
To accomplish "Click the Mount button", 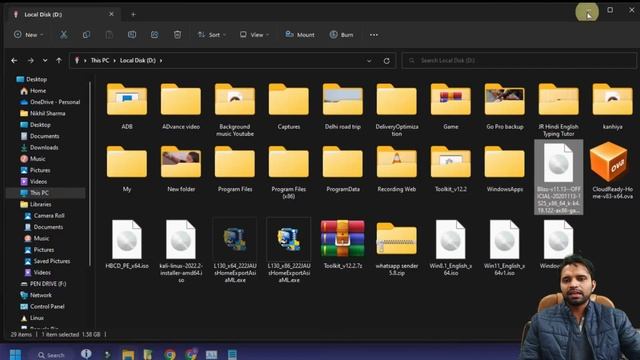I will click(300, 35).
